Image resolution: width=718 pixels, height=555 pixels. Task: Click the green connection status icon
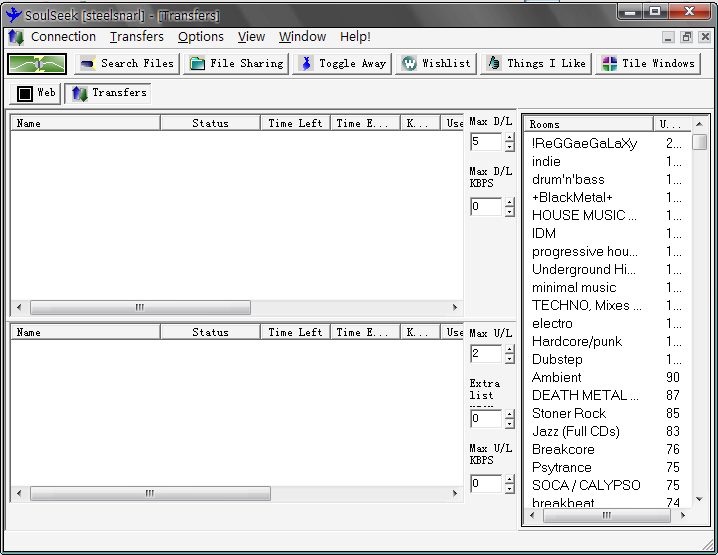pos(37,64)
